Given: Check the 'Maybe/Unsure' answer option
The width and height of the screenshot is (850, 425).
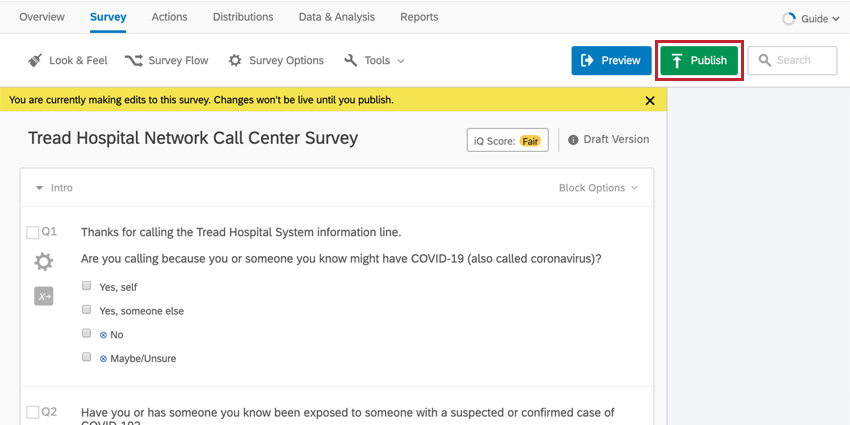Looking at the screenshot, I should pyautogui.click(x=86, y=357).
